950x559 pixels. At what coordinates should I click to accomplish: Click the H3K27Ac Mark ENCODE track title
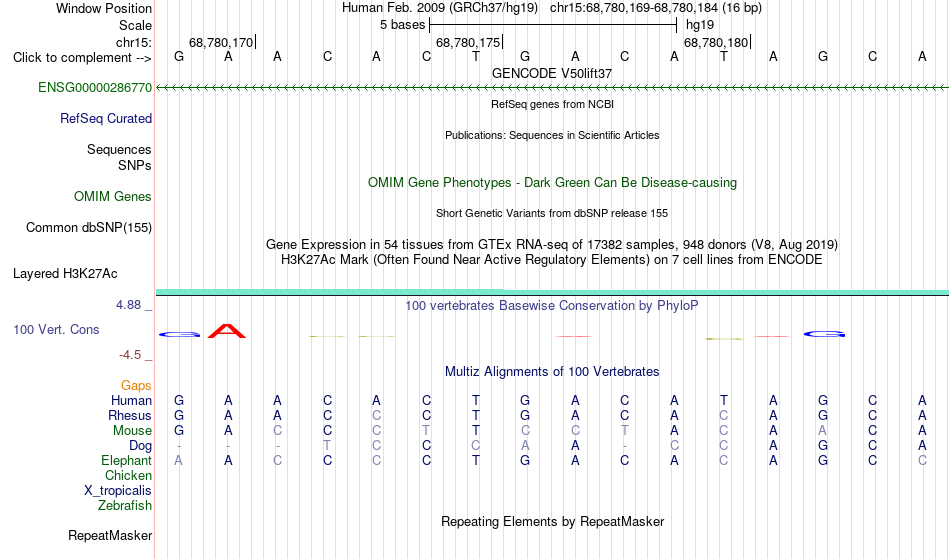pos(552,260)
